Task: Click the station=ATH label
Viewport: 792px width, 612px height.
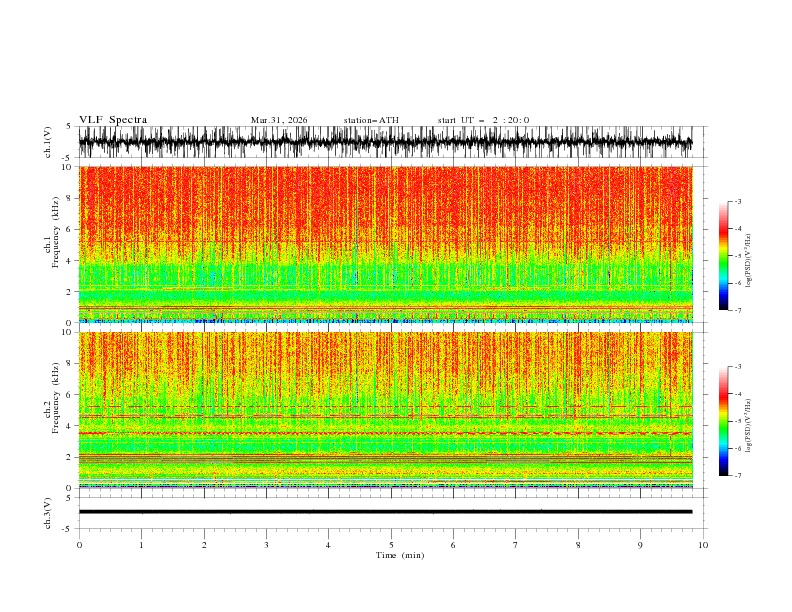Action: point(371,120)
